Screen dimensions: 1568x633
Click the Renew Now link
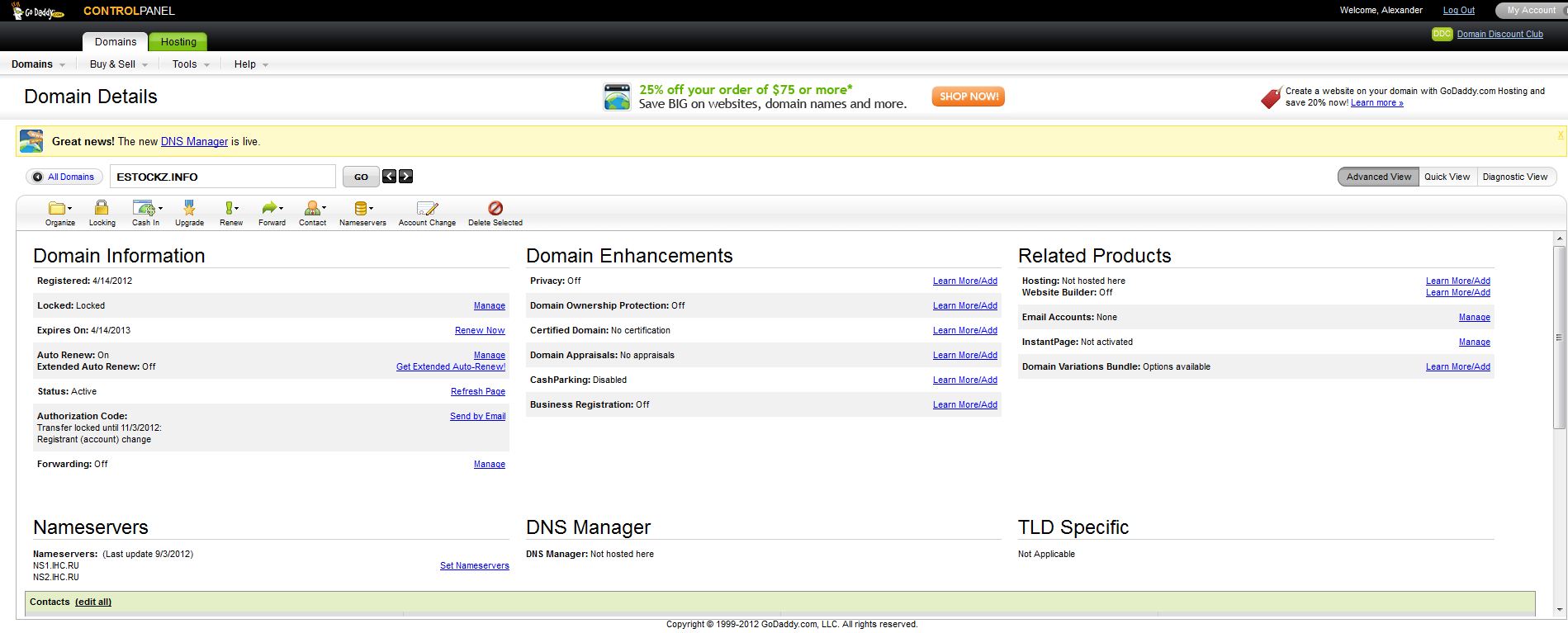[480, 330]
